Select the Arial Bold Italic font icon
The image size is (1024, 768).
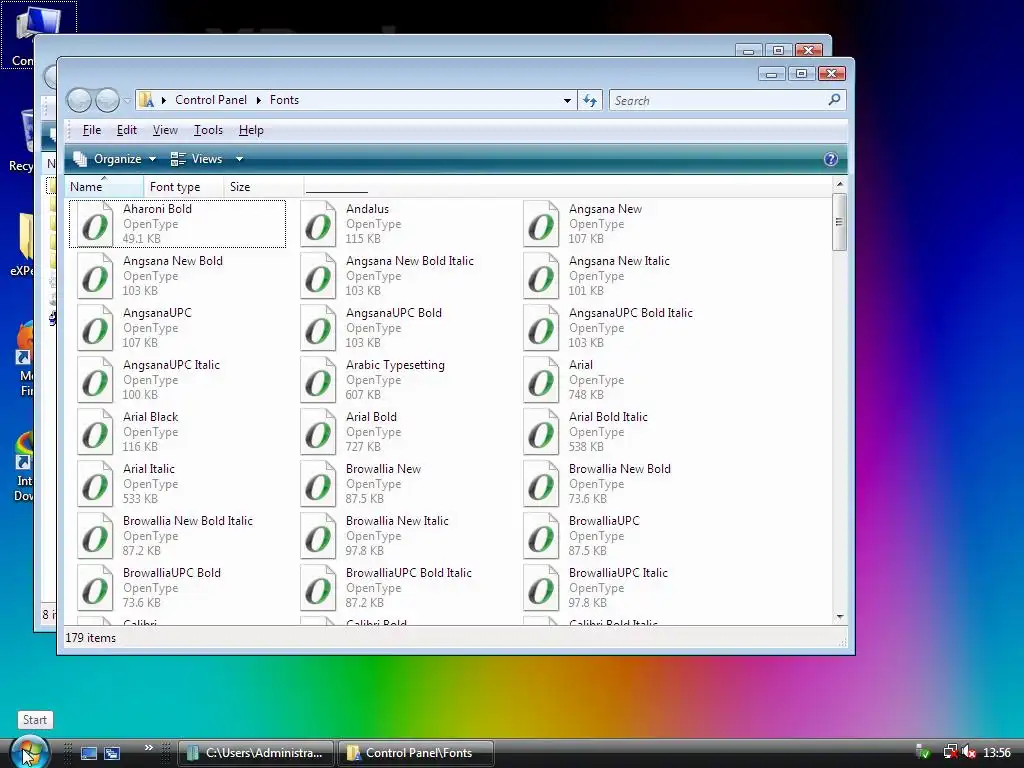[541, 432]
